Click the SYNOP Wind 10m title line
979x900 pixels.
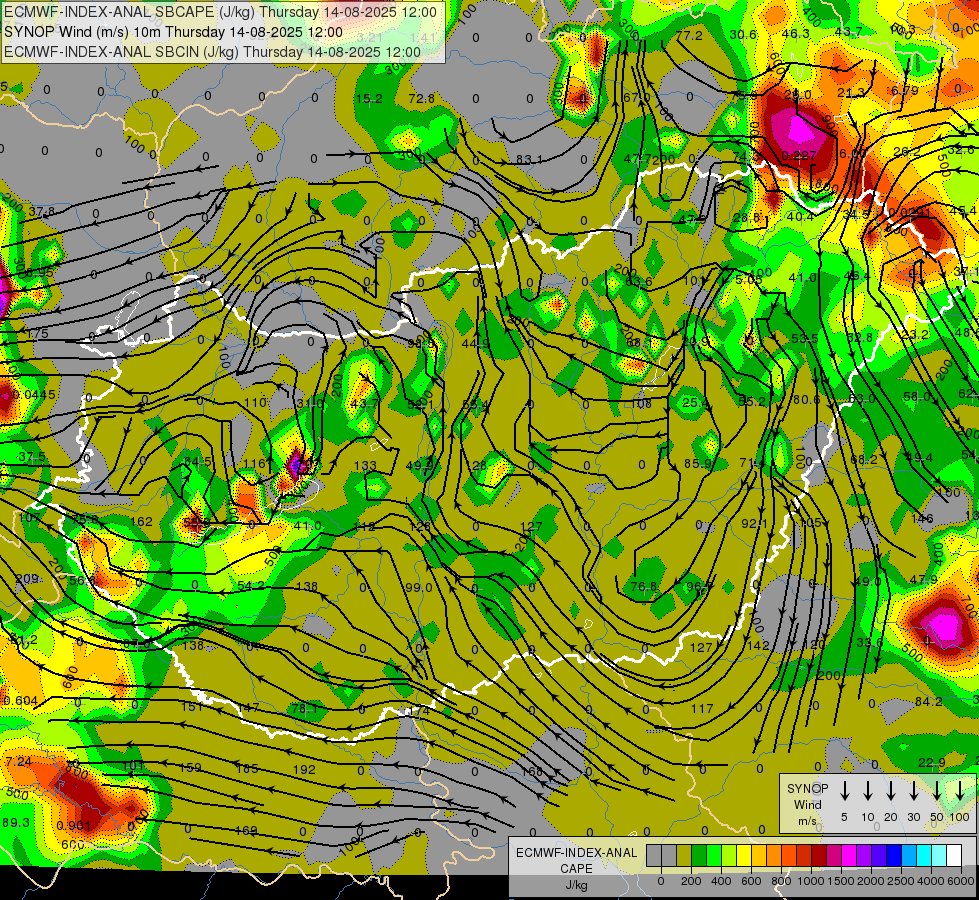pyautogui.click(x=174, y=32)
